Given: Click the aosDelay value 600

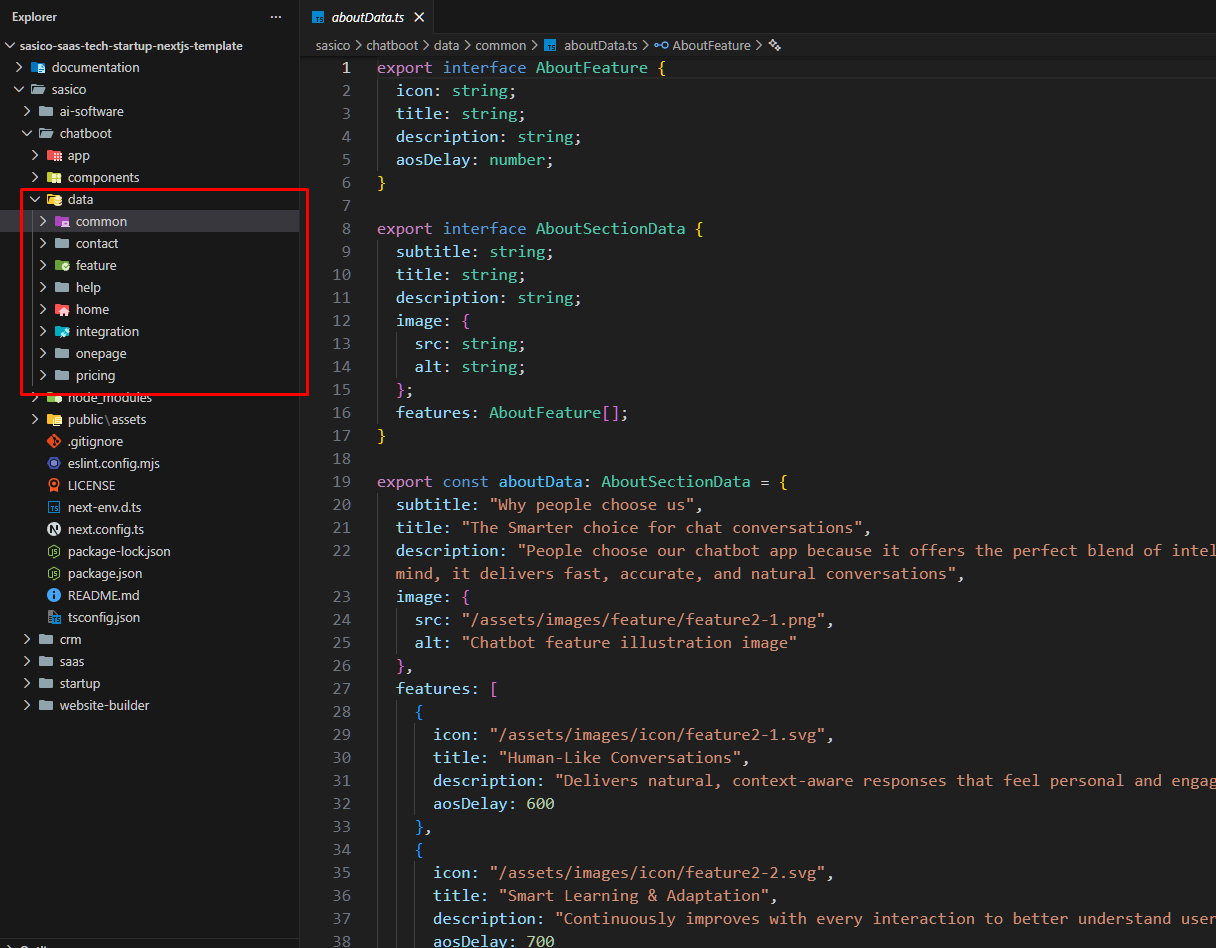Looking at the screenshot, I should click(540, 803).
